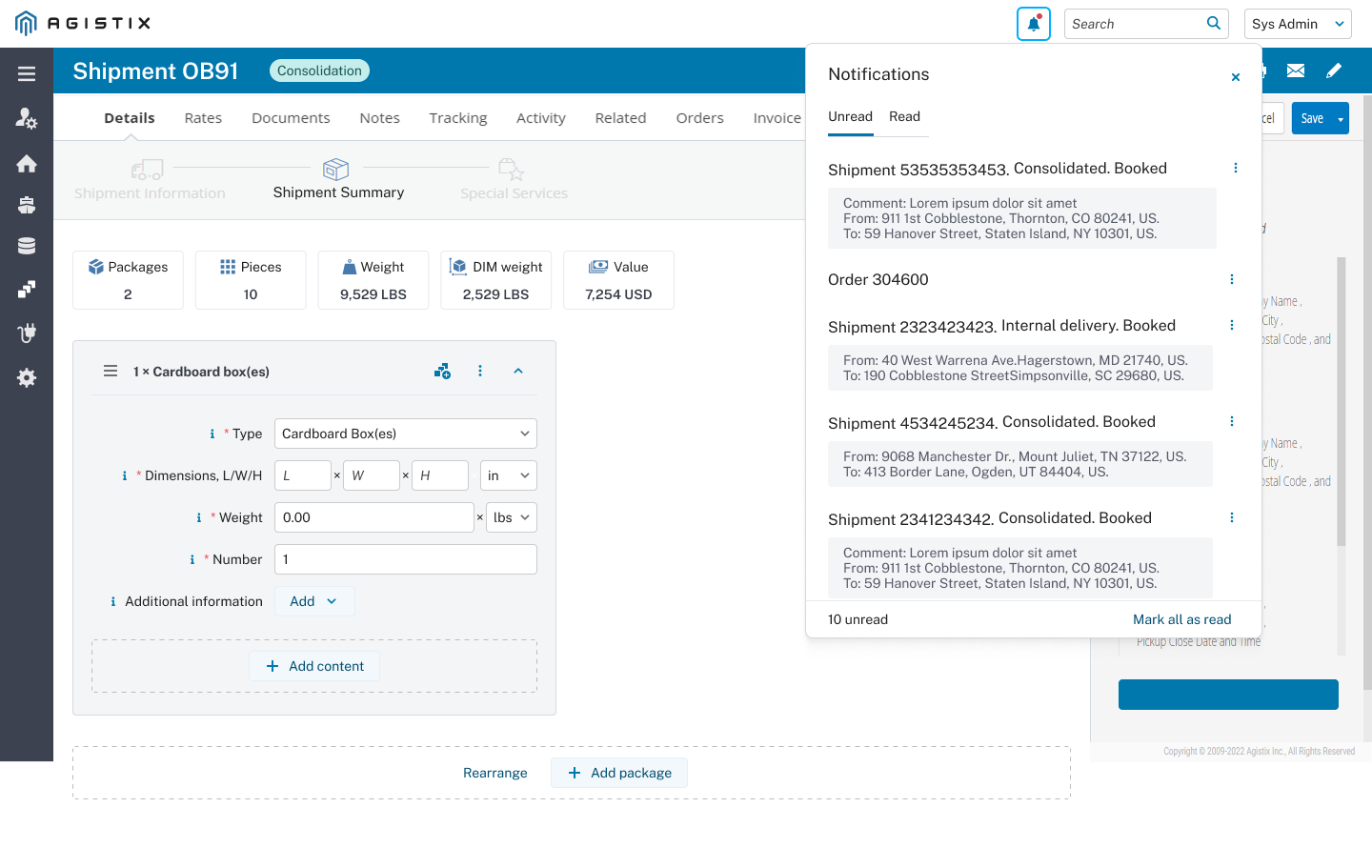Click the pencil edit icon in header
Image resolution: width=1372 pixels, height=868 pixels.
click(x=1334, y=71)
